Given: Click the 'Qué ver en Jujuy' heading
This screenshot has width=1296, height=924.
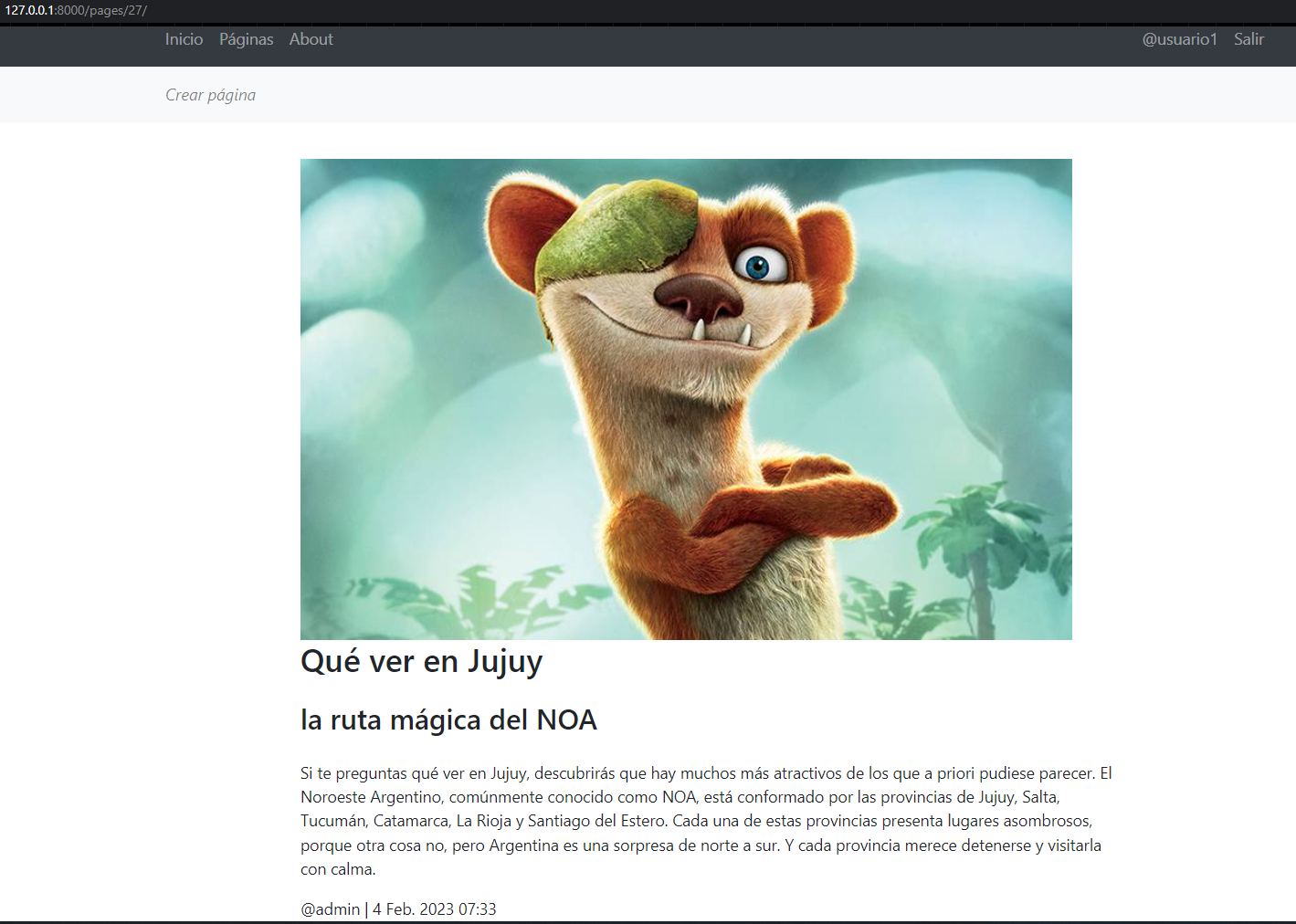Looking at the screenshot, I should coord(421,661).
